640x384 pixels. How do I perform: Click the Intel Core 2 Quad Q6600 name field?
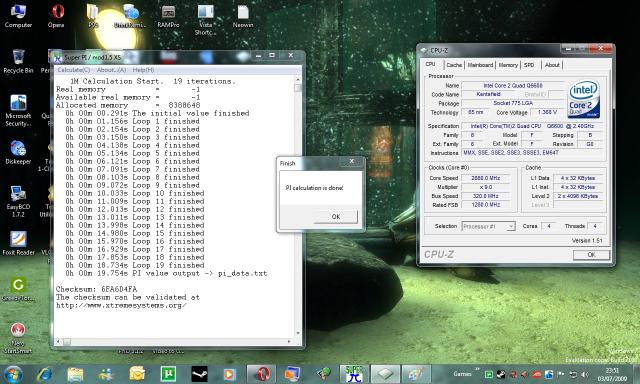[x=513, y=86]
